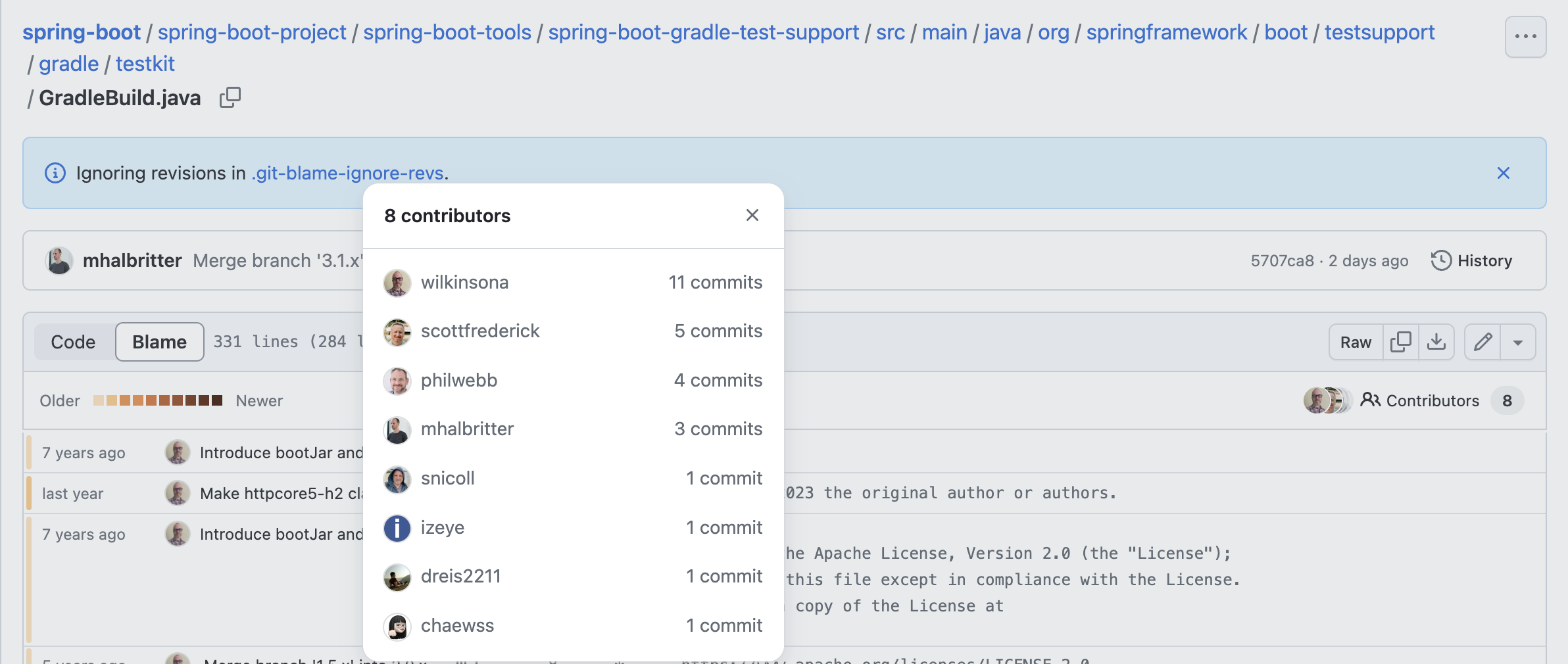Click the contributors count badge 8
The height and width of the screenshot is (664, 1568).
click(x=1507, y=400)
